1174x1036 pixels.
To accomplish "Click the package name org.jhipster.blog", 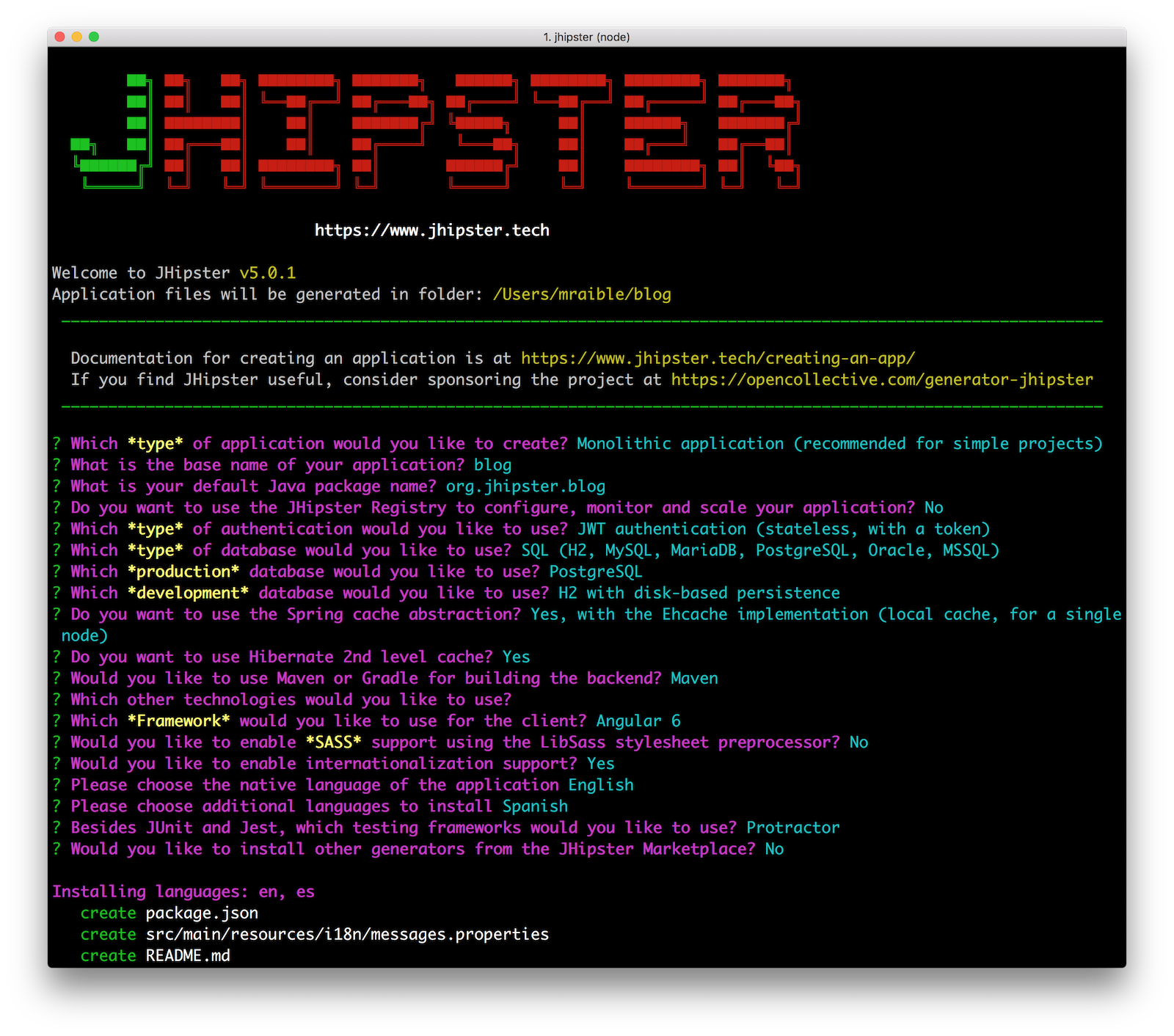I will (526, 486).
